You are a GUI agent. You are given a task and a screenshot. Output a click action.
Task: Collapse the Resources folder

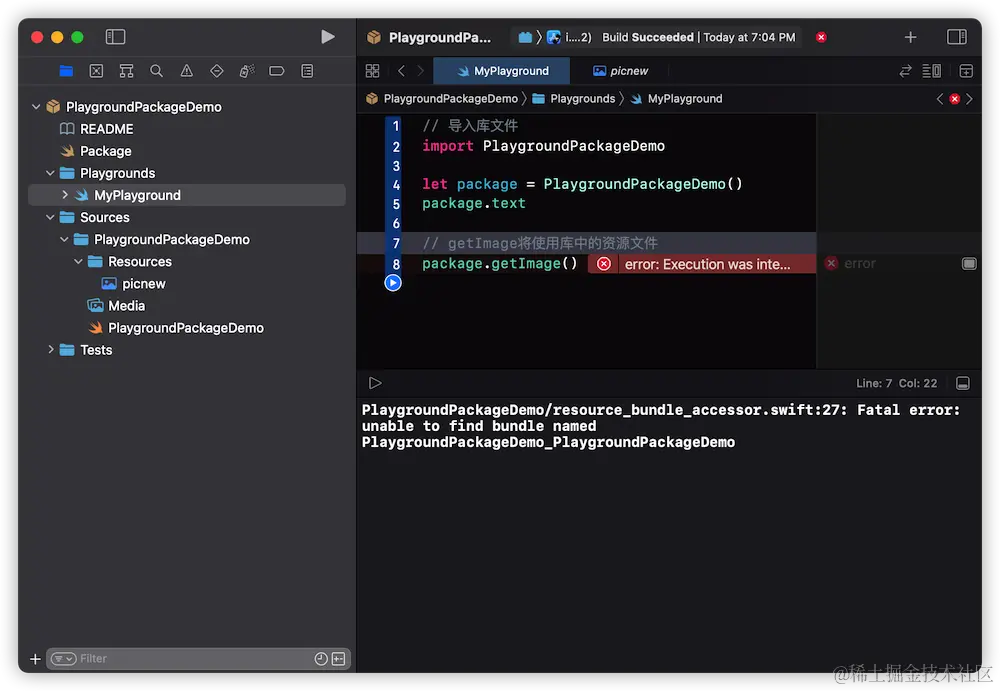pyautogui.click(x=78, y=261)
